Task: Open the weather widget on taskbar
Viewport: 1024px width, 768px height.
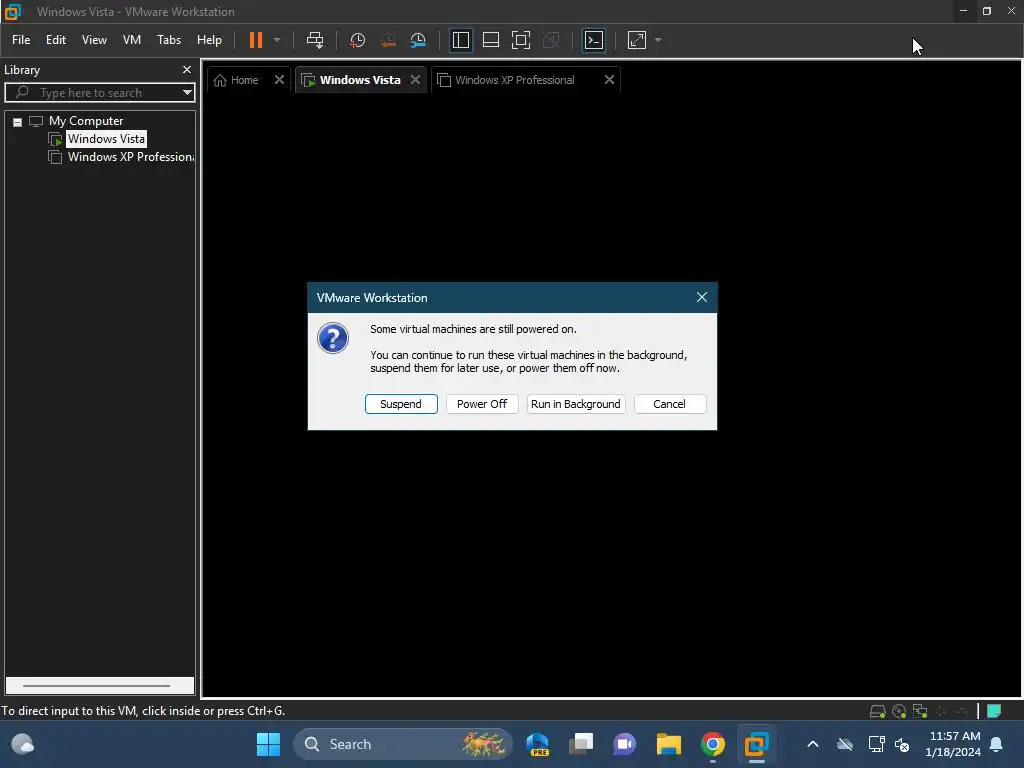Action: pos(23,744)
